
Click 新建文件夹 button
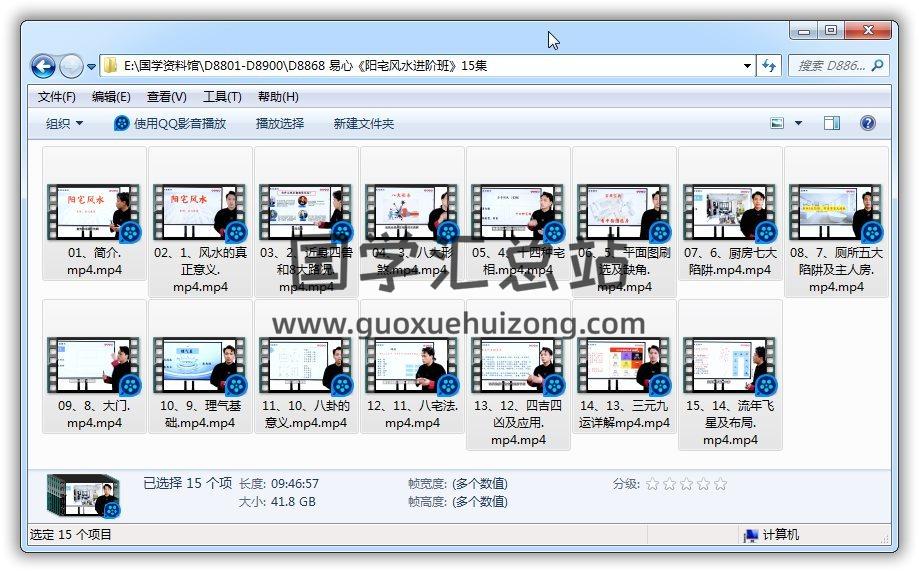pyautogui.click(x=363, y=124)
